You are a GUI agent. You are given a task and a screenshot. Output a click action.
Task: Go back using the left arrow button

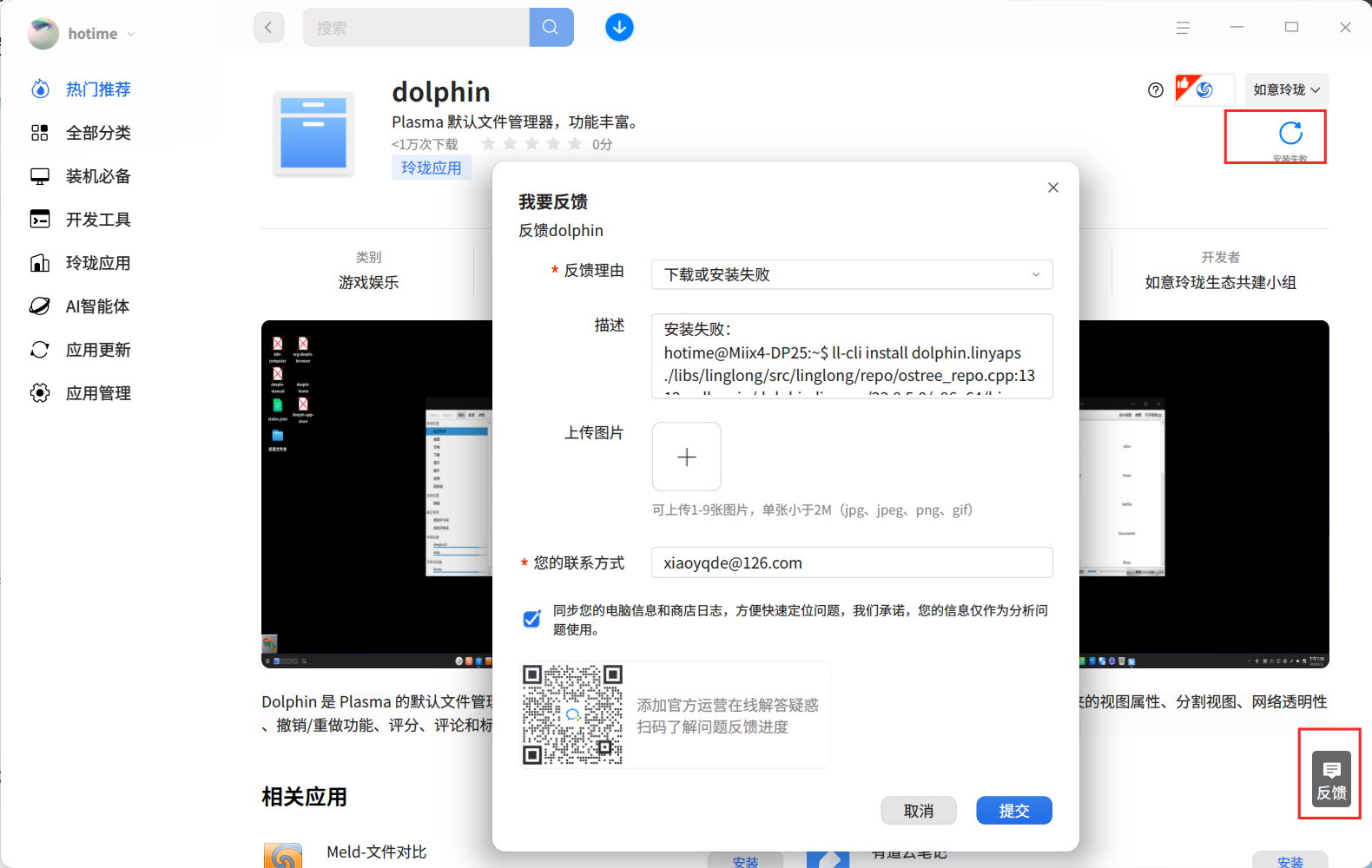point(269,28)
